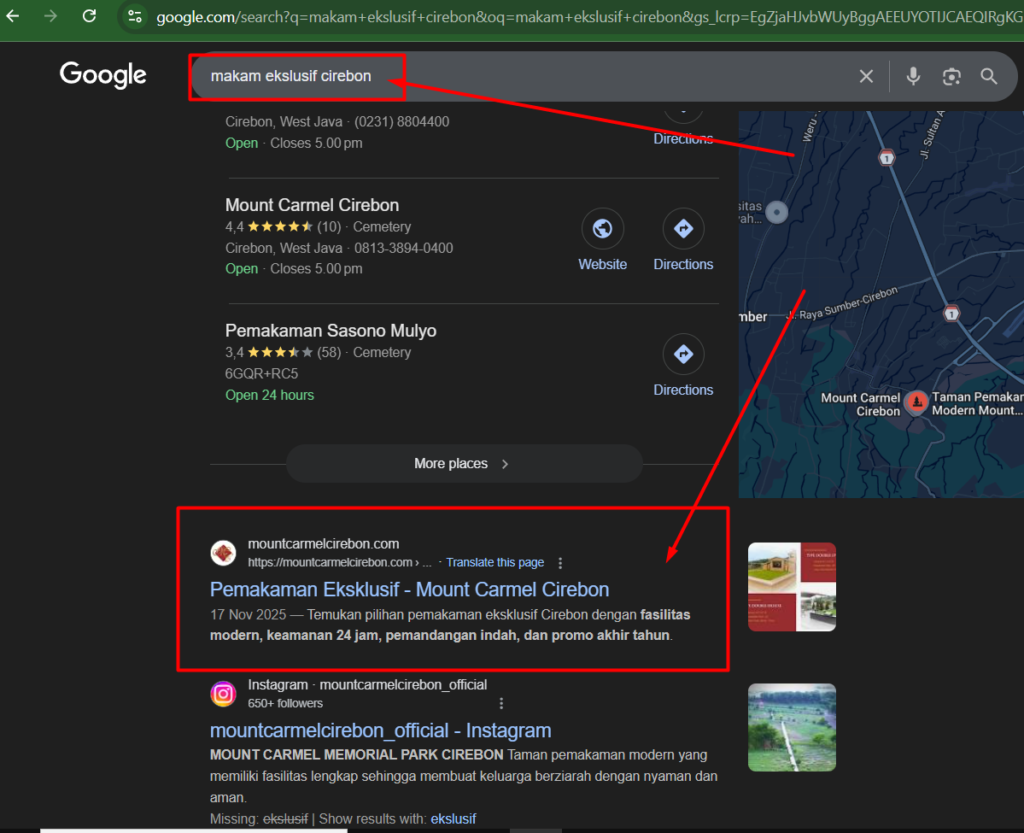Click the 'ekslusif' show results with link
The height and width of the screenshot is (833, 1024).
(453, 819)
